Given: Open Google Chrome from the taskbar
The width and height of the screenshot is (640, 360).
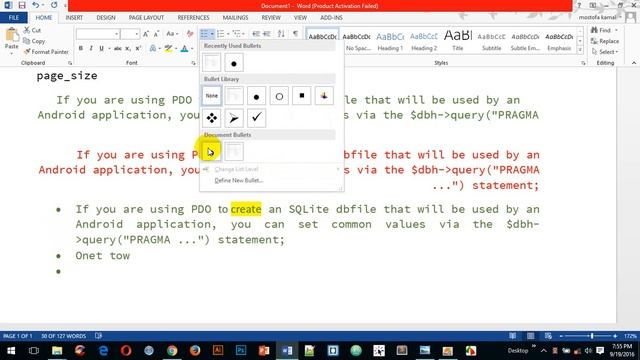Looking at the screenshot, I should (x=172, y=351).
